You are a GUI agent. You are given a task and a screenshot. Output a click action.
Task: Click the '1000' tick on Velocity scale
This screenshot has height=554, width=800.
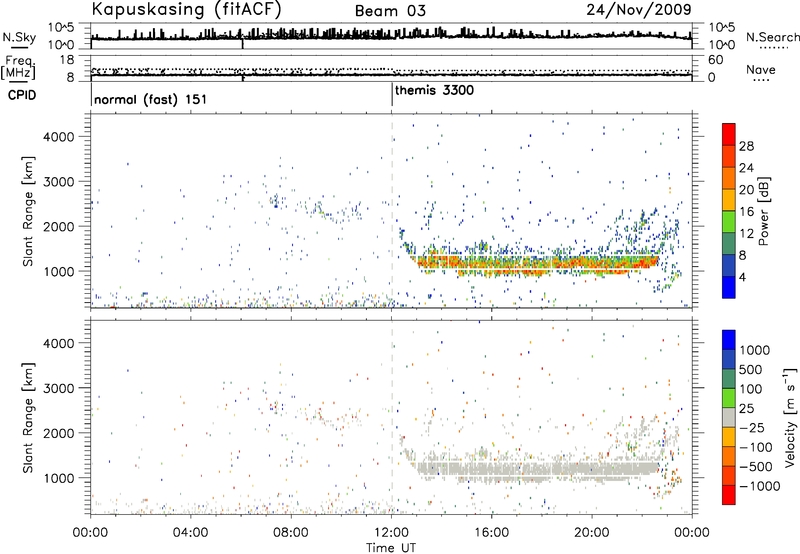[x=755, y=350]
